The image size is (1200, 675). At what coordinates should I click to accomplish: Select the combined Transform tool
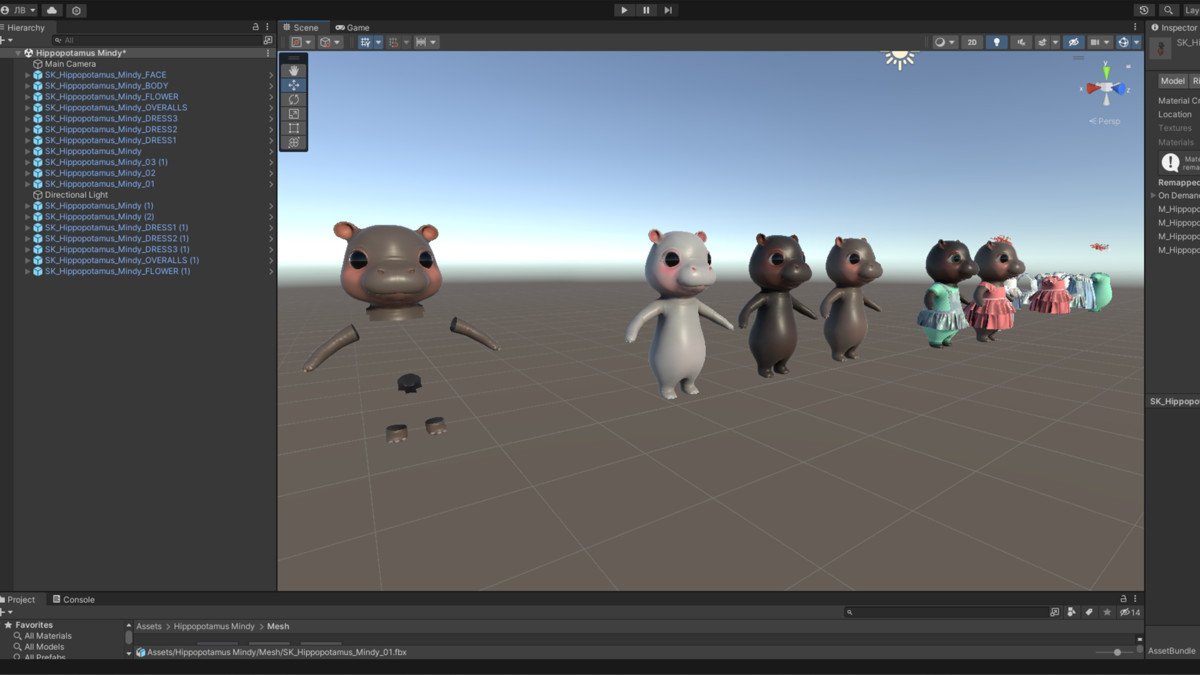pos(294,143)
